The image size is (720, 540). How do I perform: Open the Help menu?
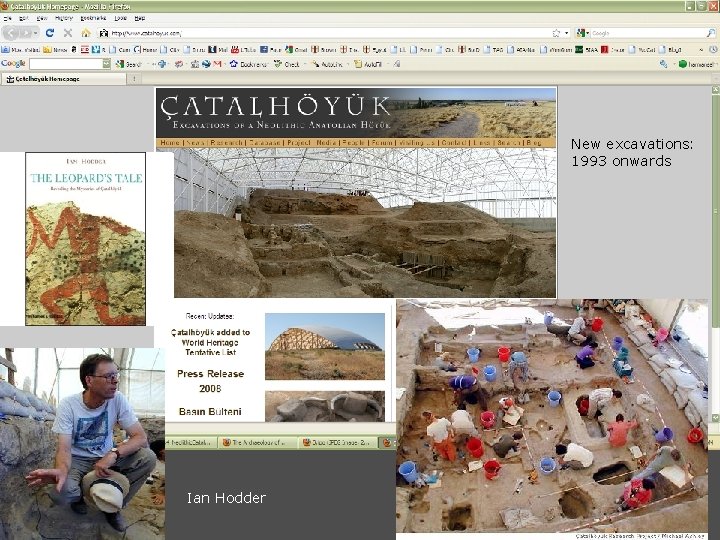tap(140, 18)
